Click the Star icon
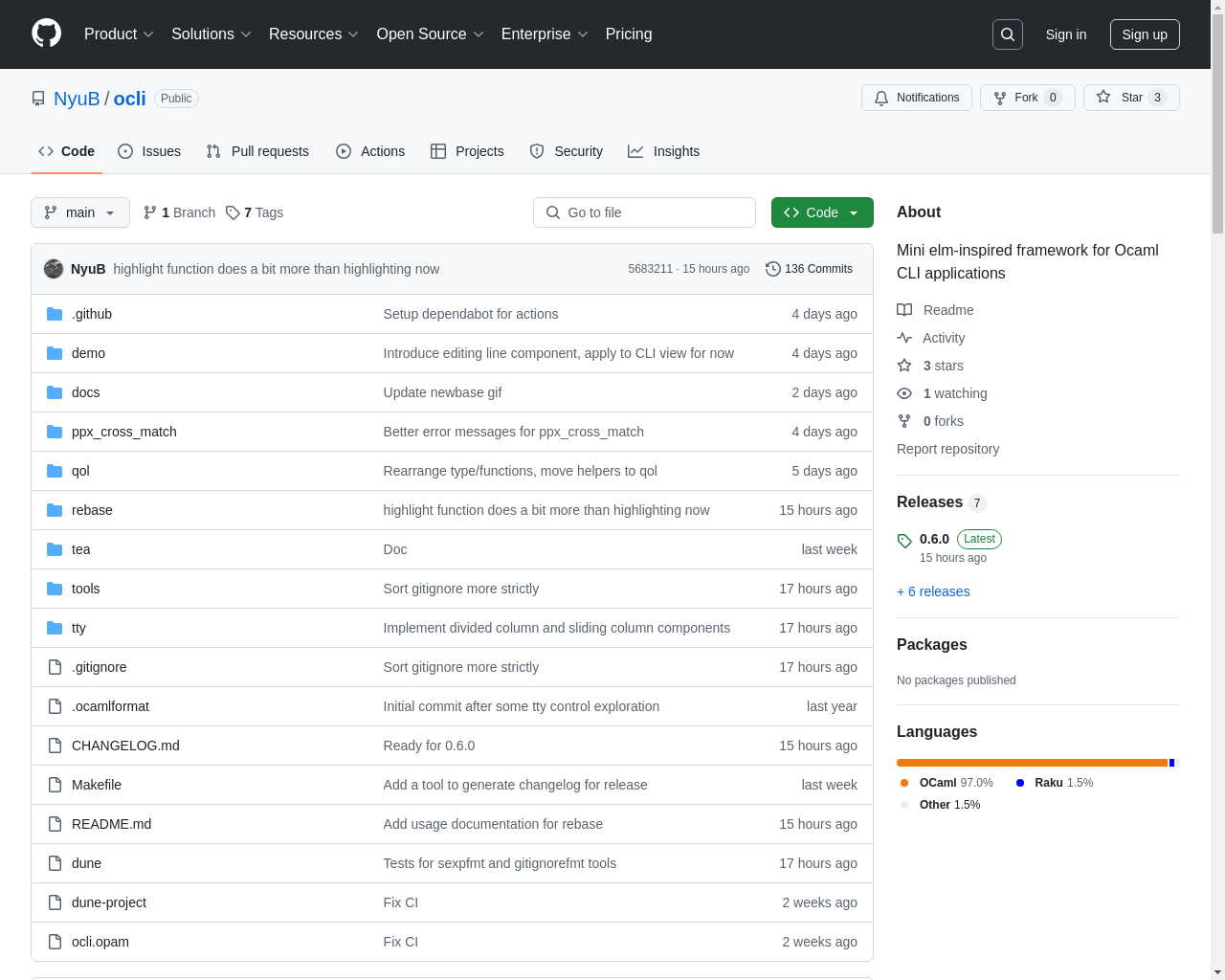Screen dimensions: 1225x980 tap(1103, 97)
